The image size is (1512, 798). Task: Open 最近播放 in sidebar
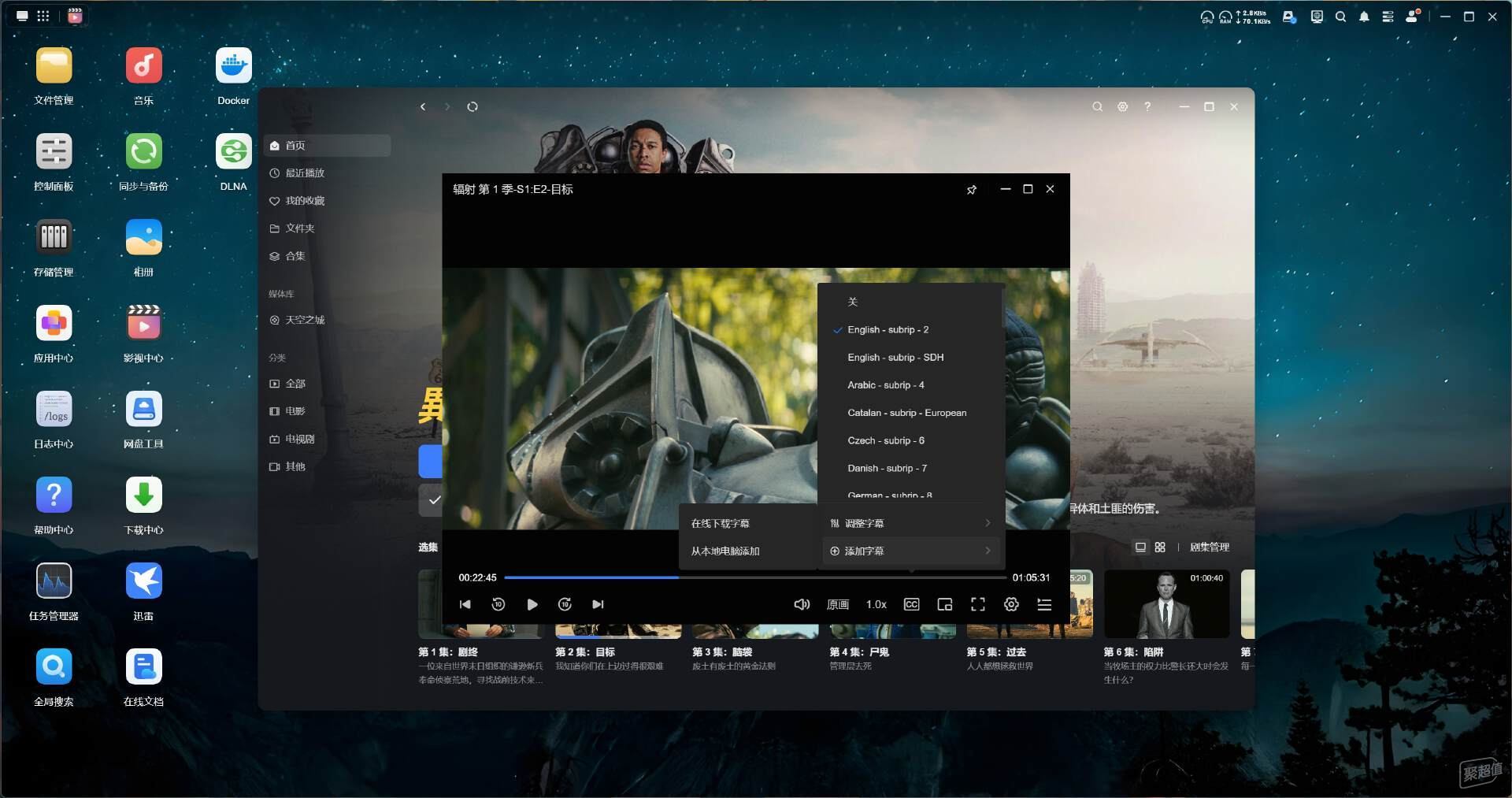(327, 173)
